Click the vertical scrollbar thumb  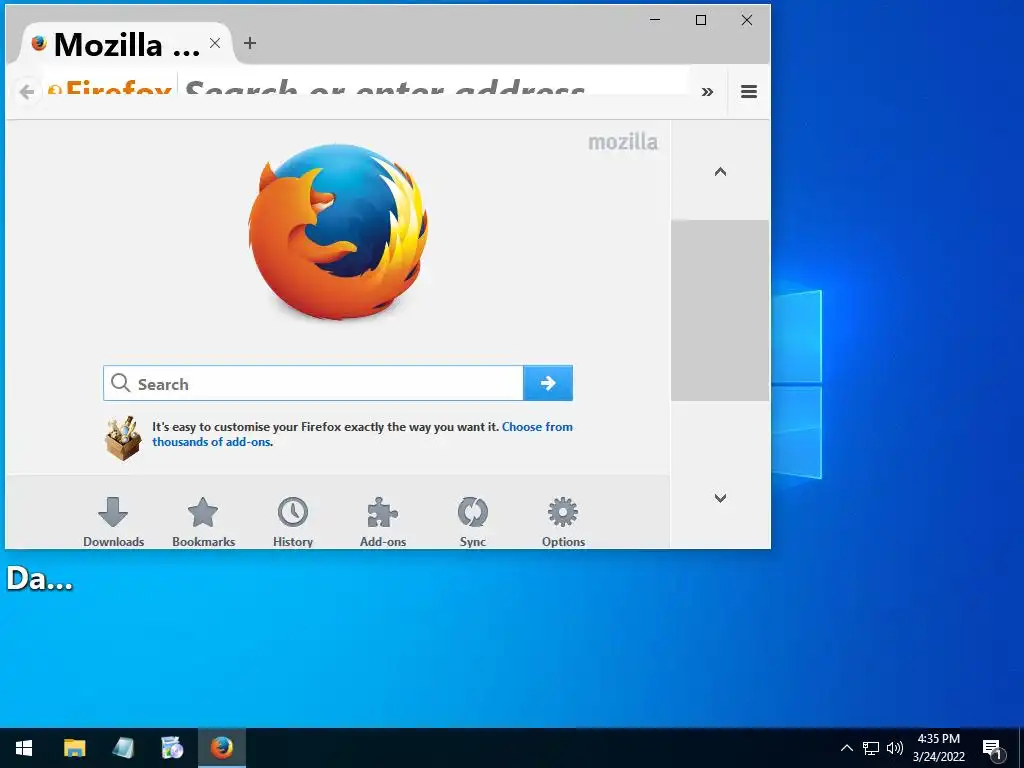coord(720,310)
